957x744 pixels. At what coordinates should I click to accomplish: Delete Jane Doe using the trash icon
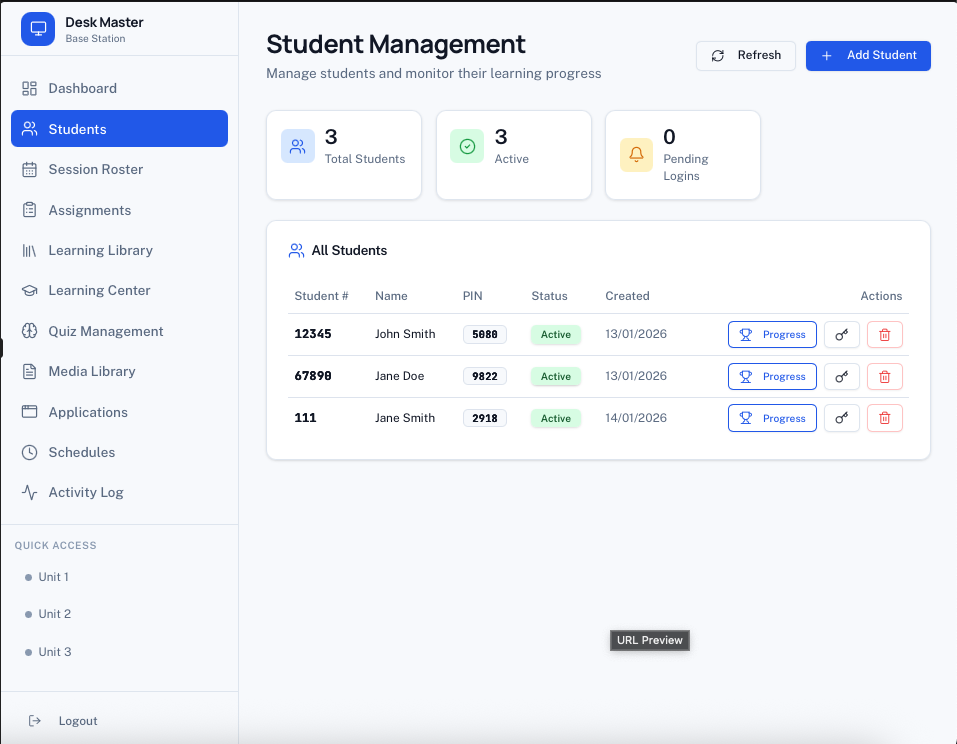pyautogui.click(x=884, y=376)
